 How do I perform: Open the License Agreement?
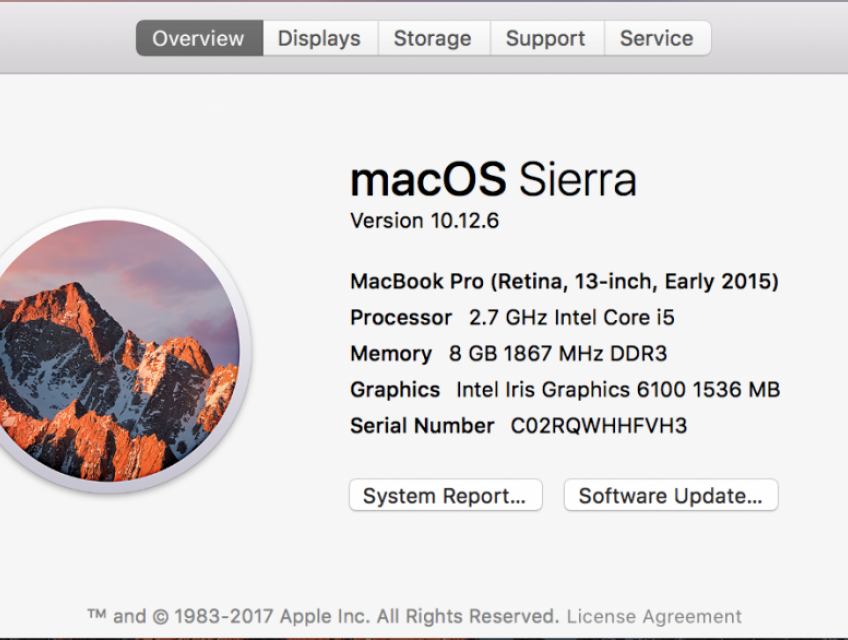(x=655, y=616)
